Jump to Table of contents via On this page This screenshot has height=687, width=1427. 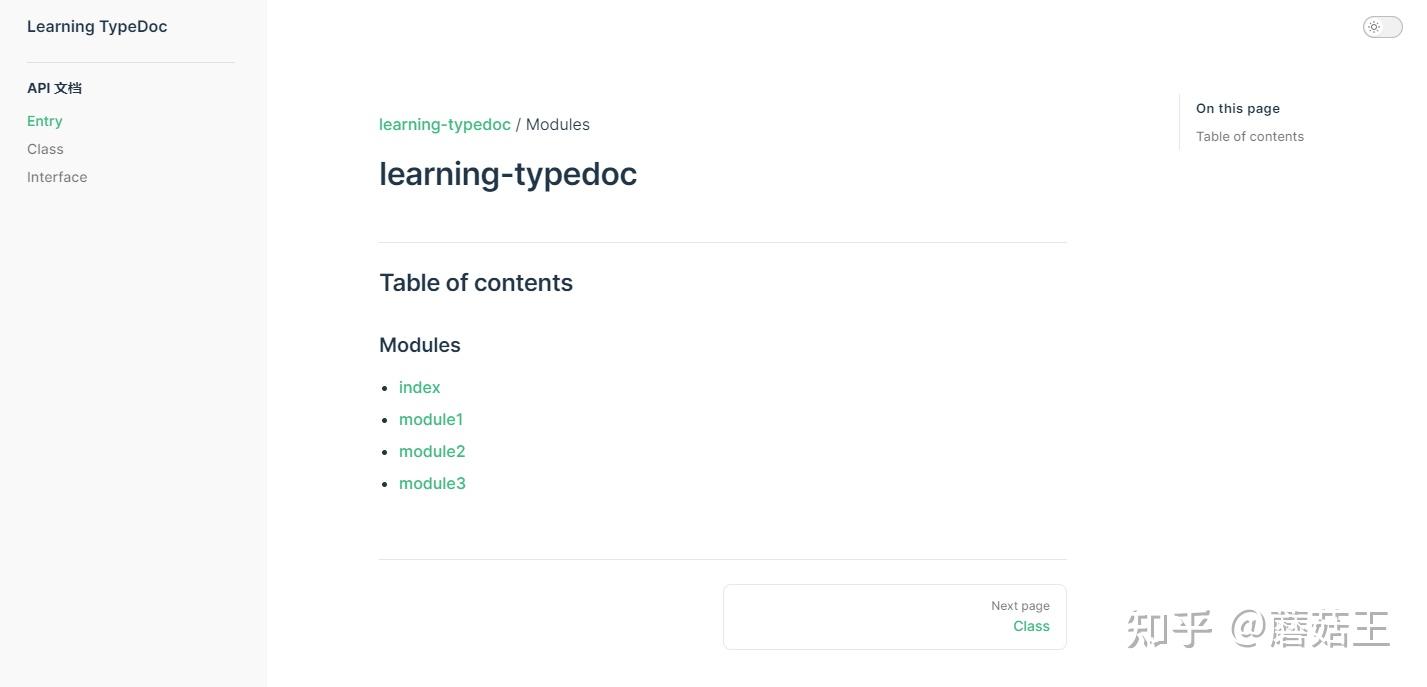pos(1249,136)
